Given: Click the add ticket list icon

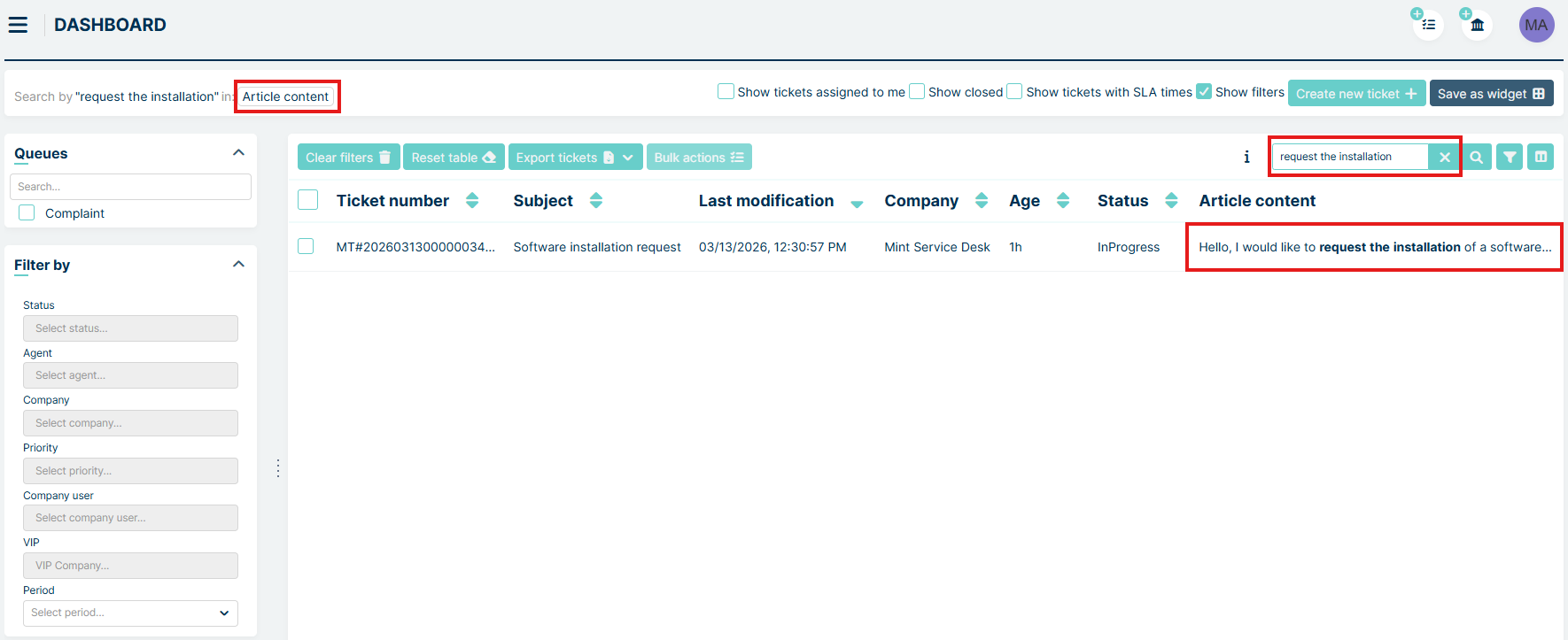Looking at the screenshot, I should point(1428,25).
